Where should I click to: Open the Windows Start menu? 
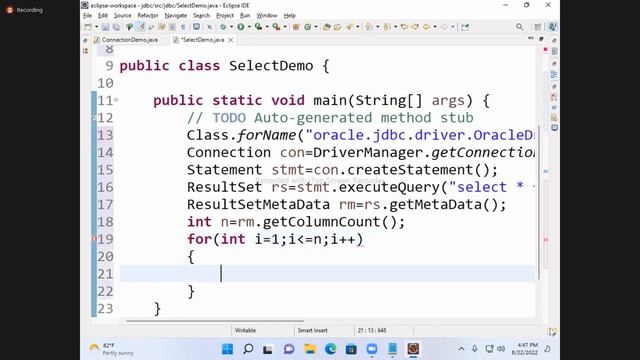coord(227,349)
